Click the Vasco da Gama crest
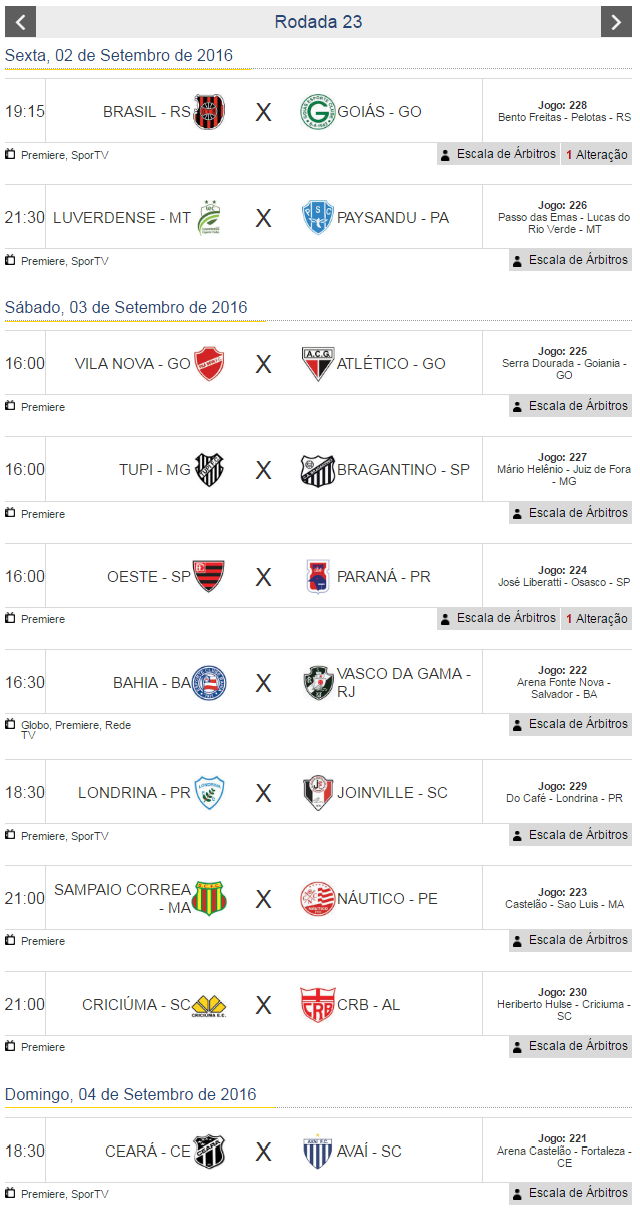 (x=318, y=683)
